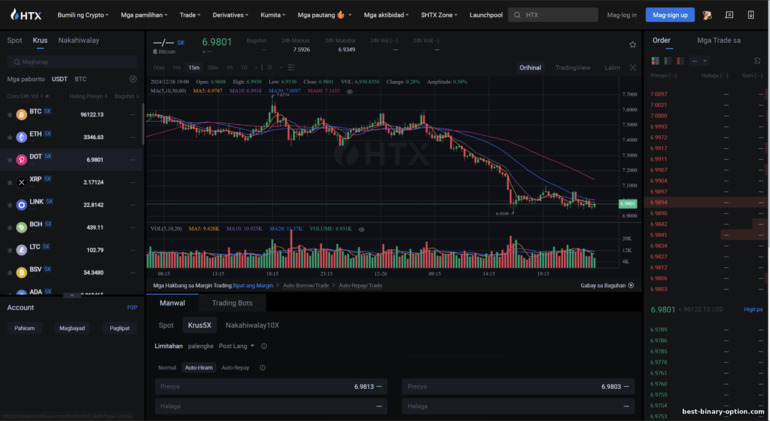Click the Polkadot DOT coin icon

tap(21, 160)
